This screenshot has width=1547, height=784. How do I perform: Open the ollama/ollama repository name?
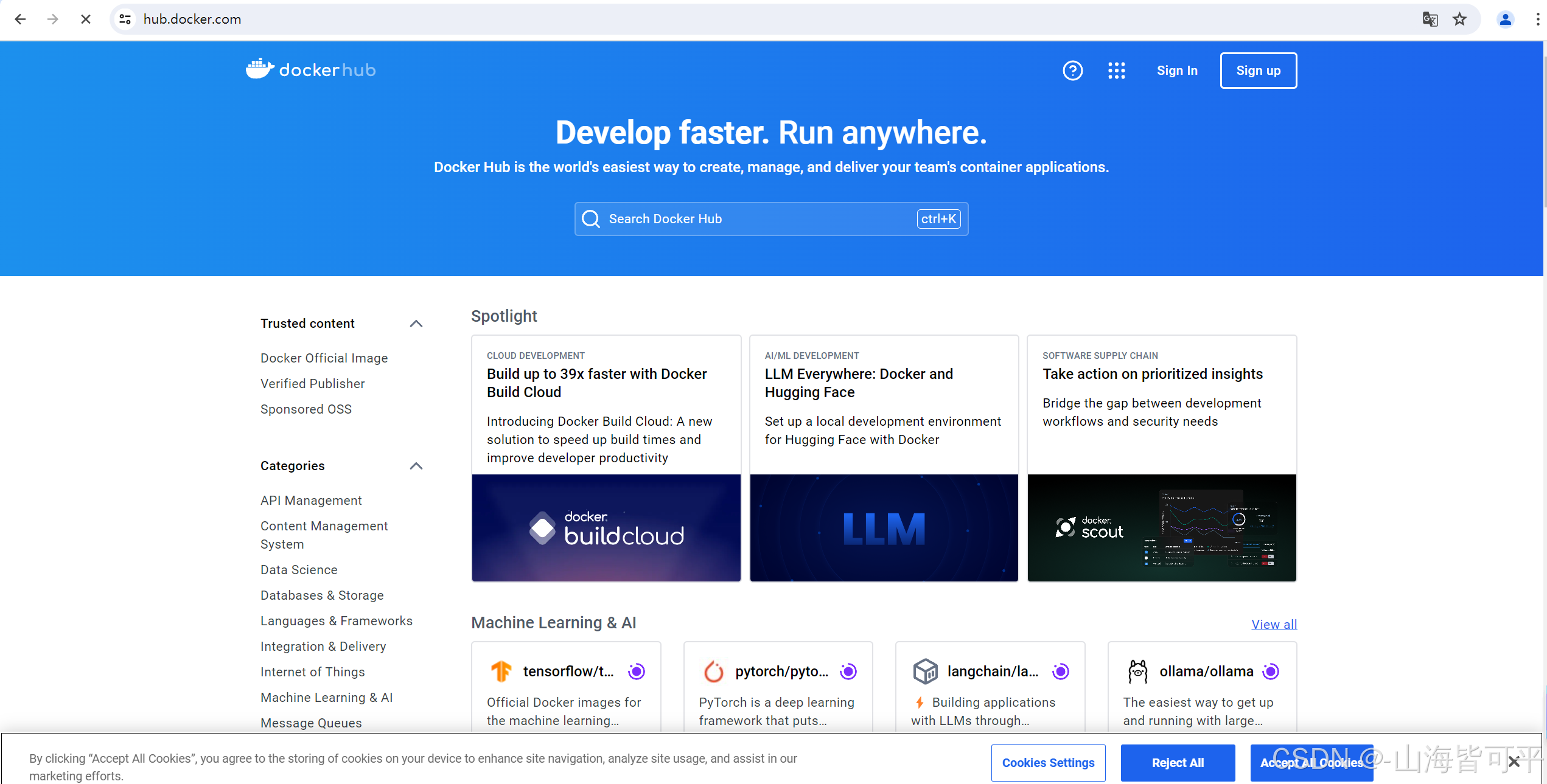coord(1206,671)
